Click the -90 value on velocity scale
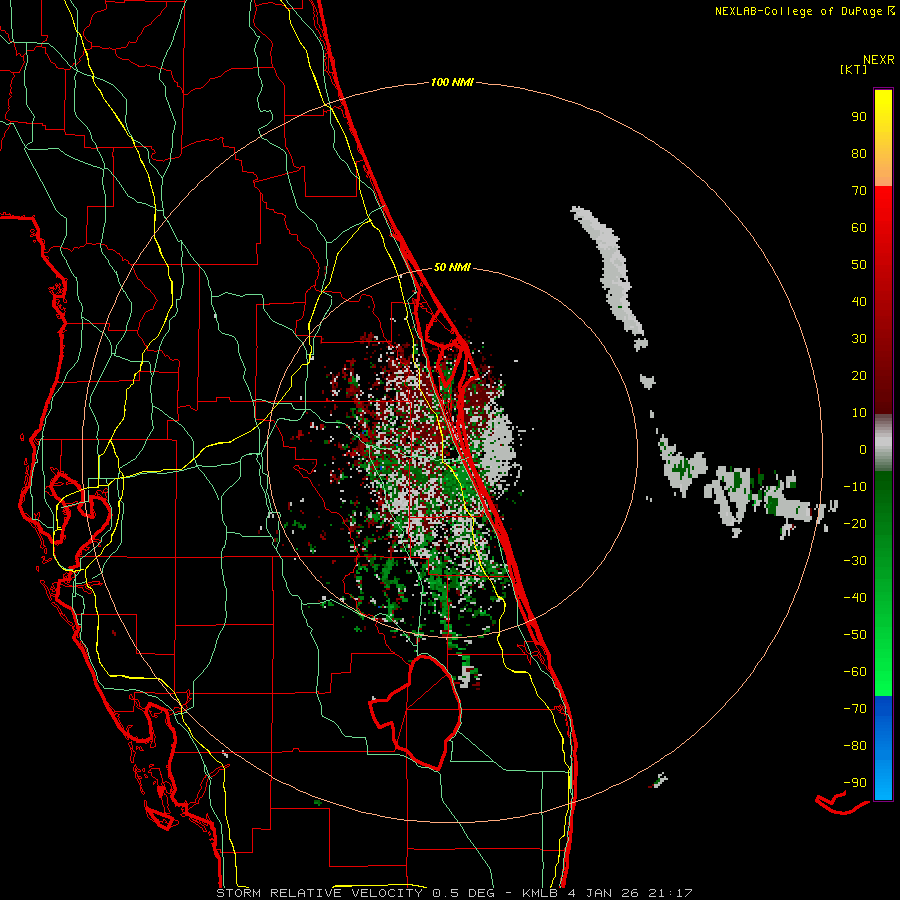900x900 pixels. point(855,783)
